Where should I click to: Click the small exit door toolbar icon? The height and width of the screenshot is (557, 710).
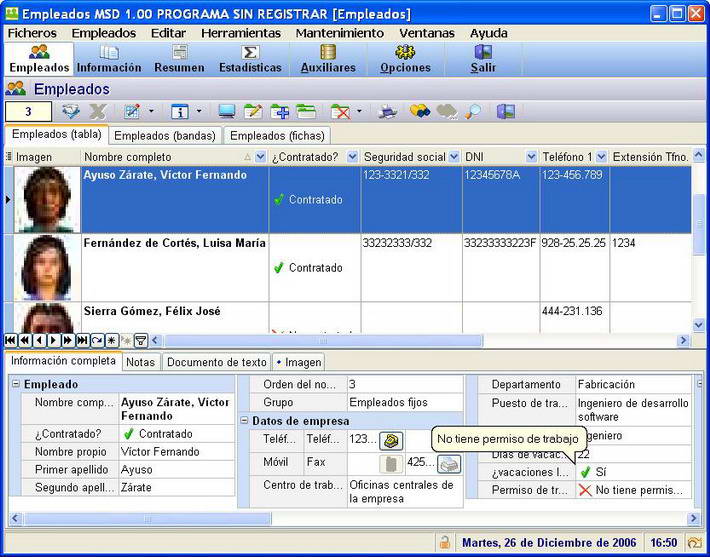505,111
